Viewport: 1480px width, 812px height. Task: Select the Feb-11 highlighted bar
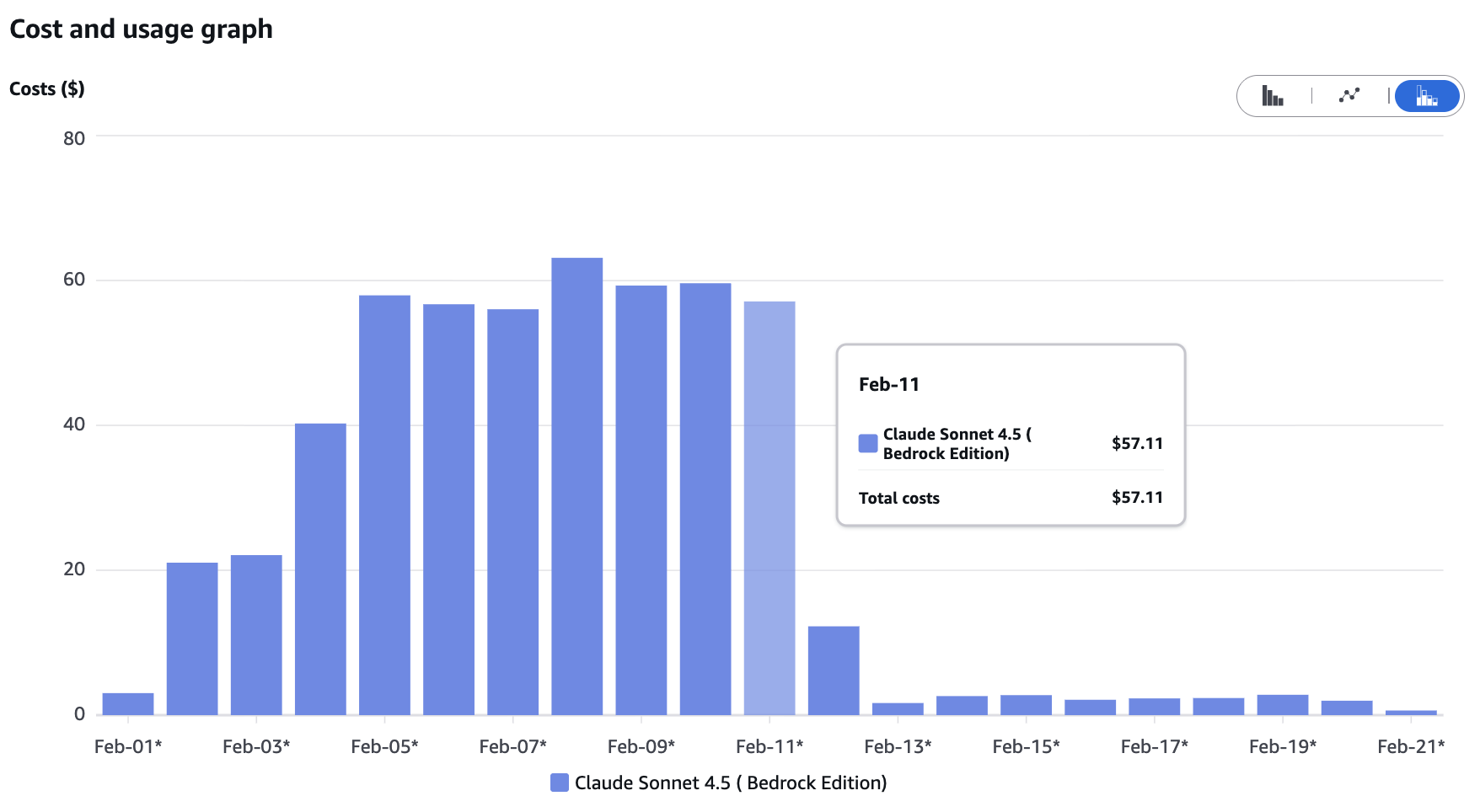[769, 505]
